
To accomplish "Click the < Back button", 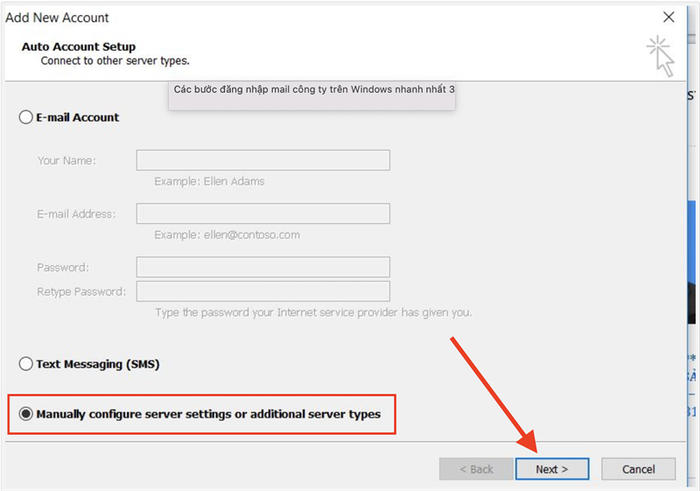I will click(476, 469).
